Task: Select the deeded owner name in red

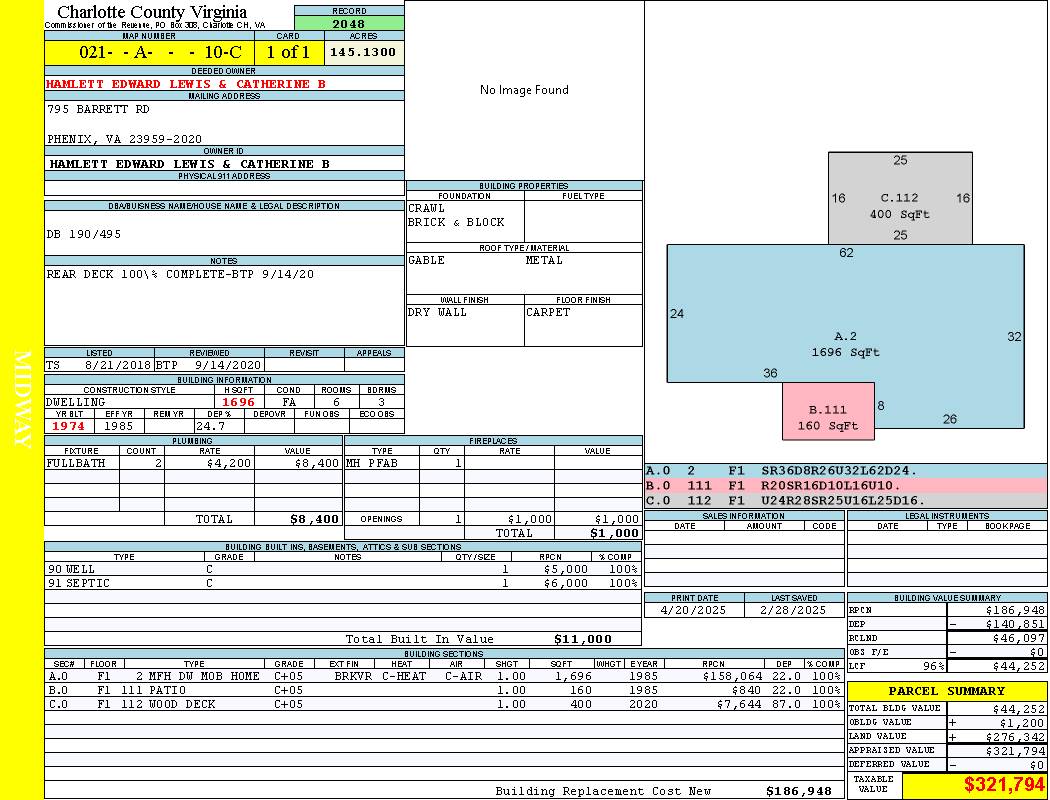Action: [x=185, y=84]
